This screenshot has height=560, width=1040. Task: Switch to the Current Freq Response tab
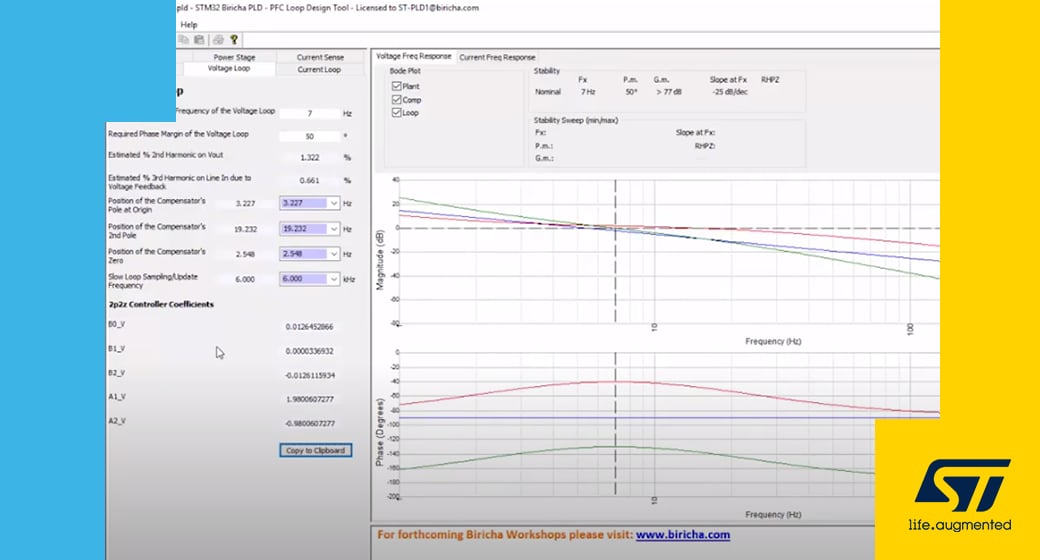(498, 57)
